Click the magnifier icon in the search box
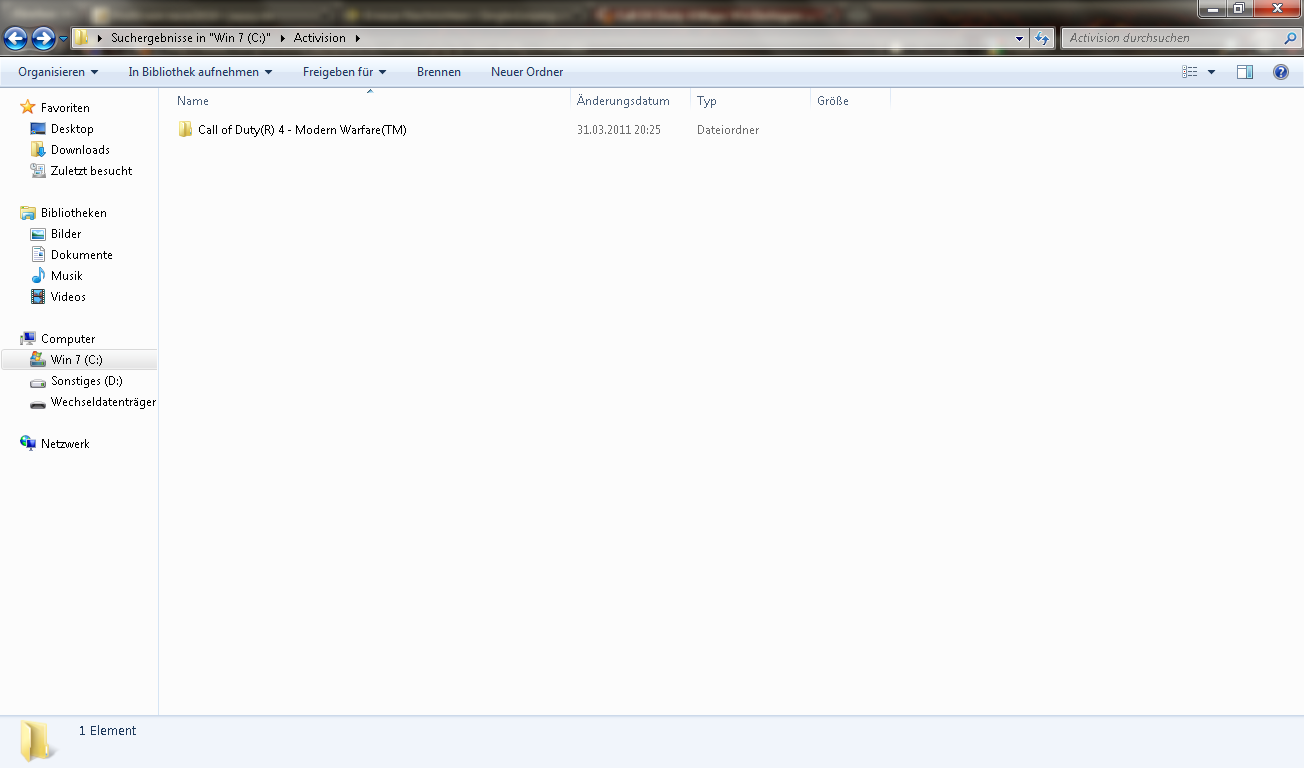The height and width of the screenshot is (768, 1304). (x=1290, y=38)
